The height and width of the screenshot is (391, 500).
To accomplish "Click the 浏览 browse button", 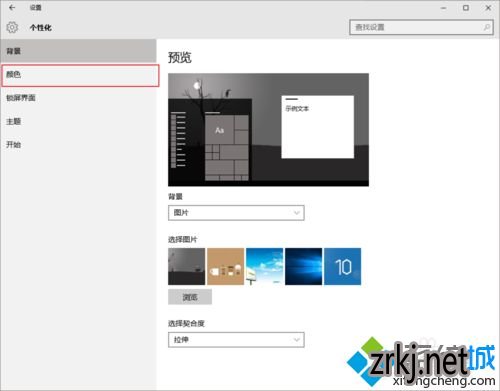I will point(190,297).
